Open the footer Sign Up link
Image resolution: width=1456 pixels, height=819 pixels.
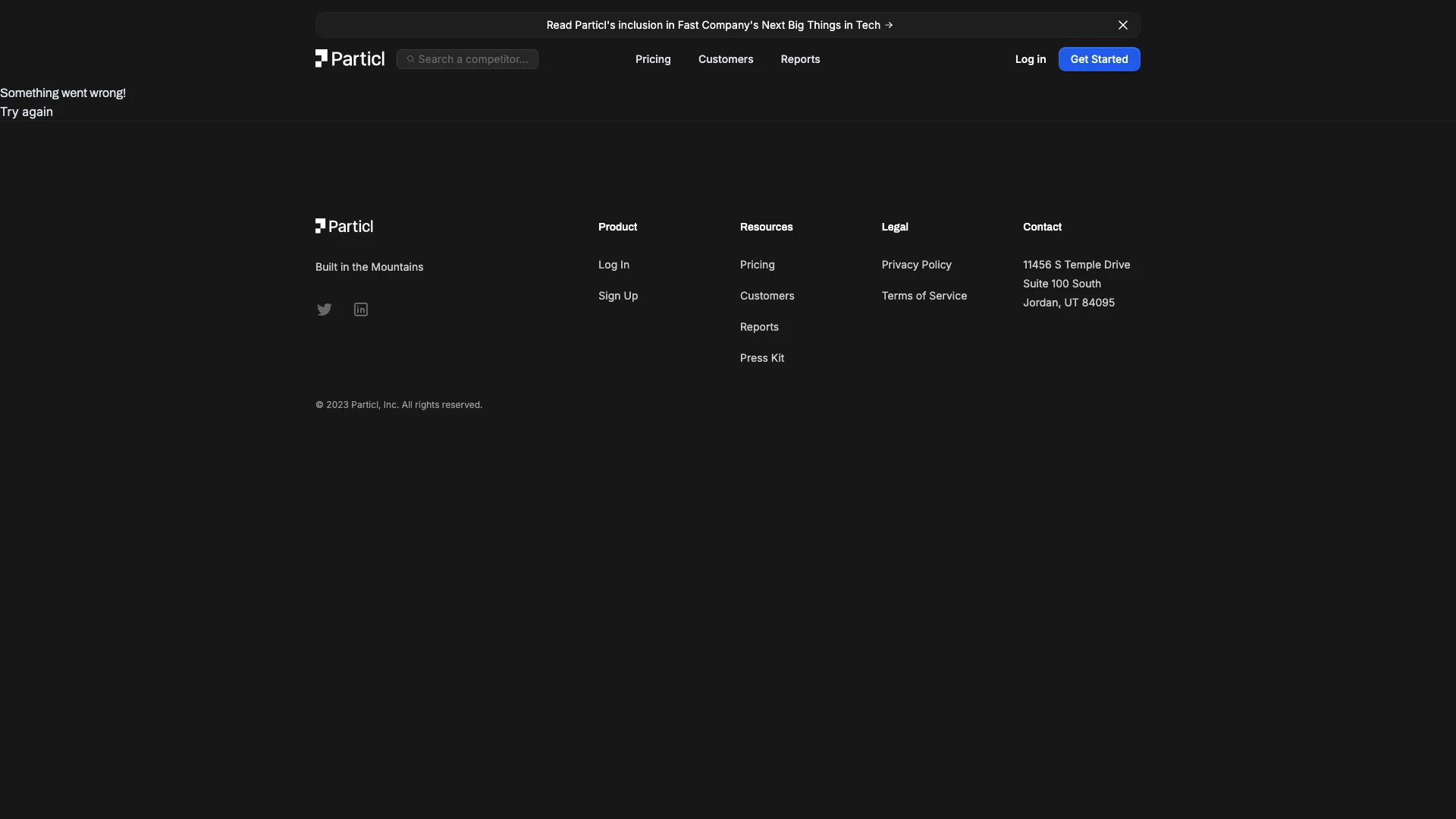pyautogui.click(x=618, y=296)
